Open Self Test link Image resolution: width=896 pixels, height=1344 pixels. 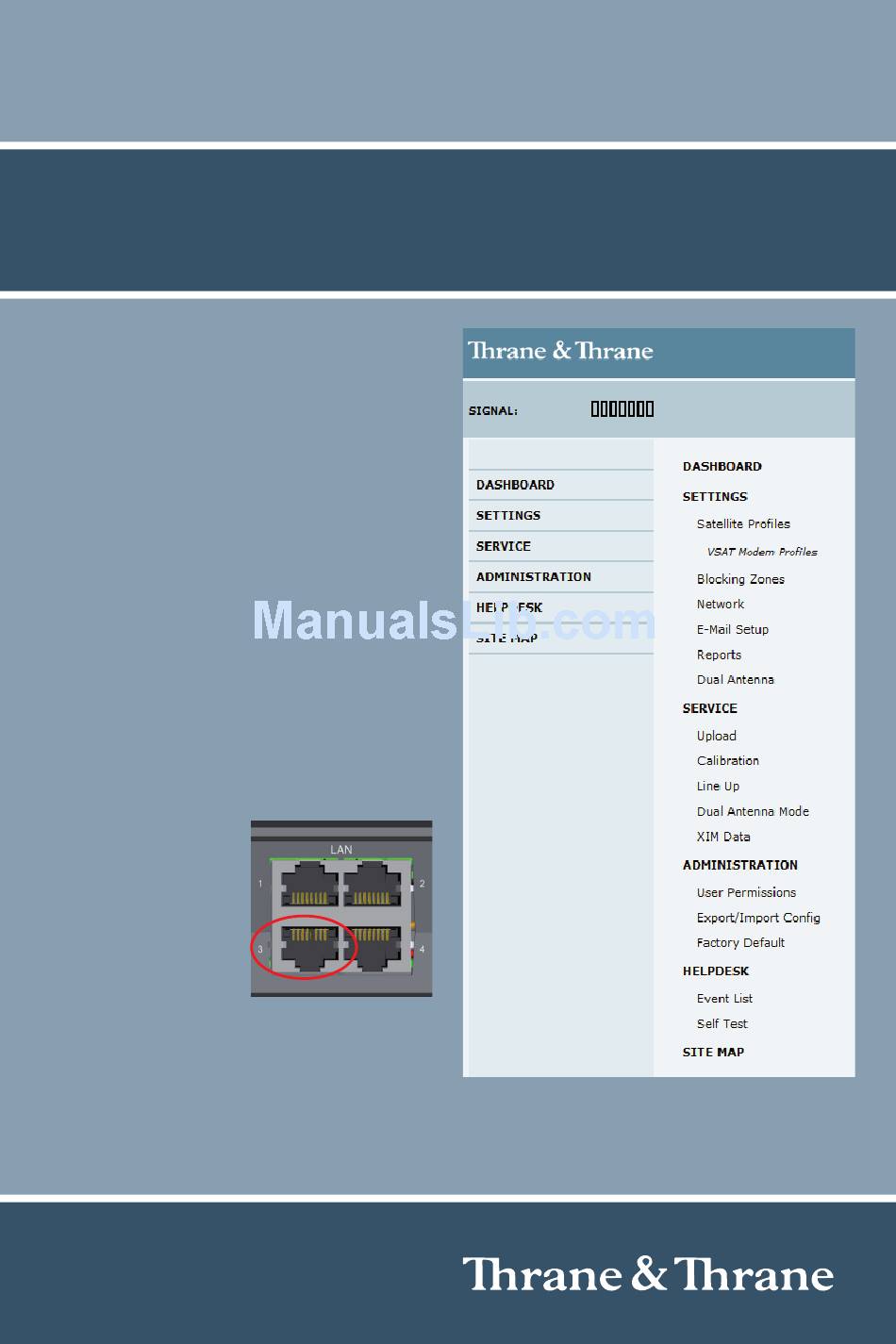click(x=722, y=1024)
